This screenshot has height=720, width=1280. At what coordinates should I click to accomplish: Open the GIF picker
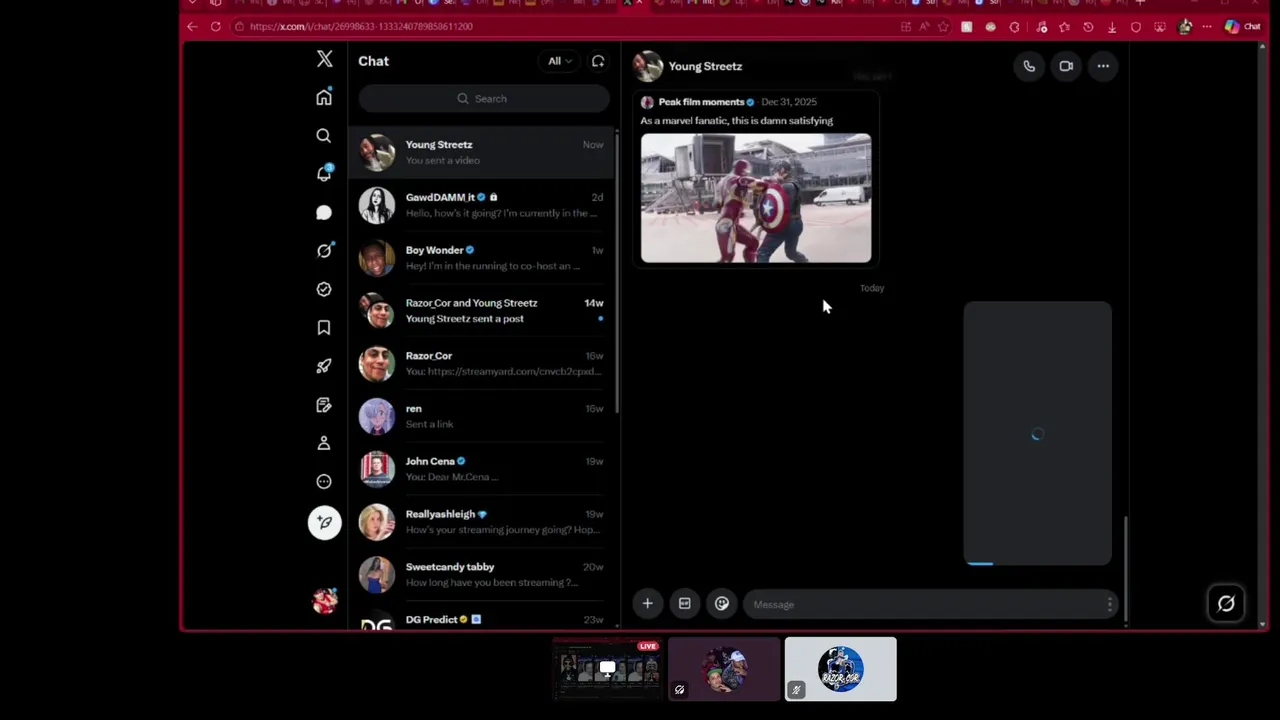(685, 603)
